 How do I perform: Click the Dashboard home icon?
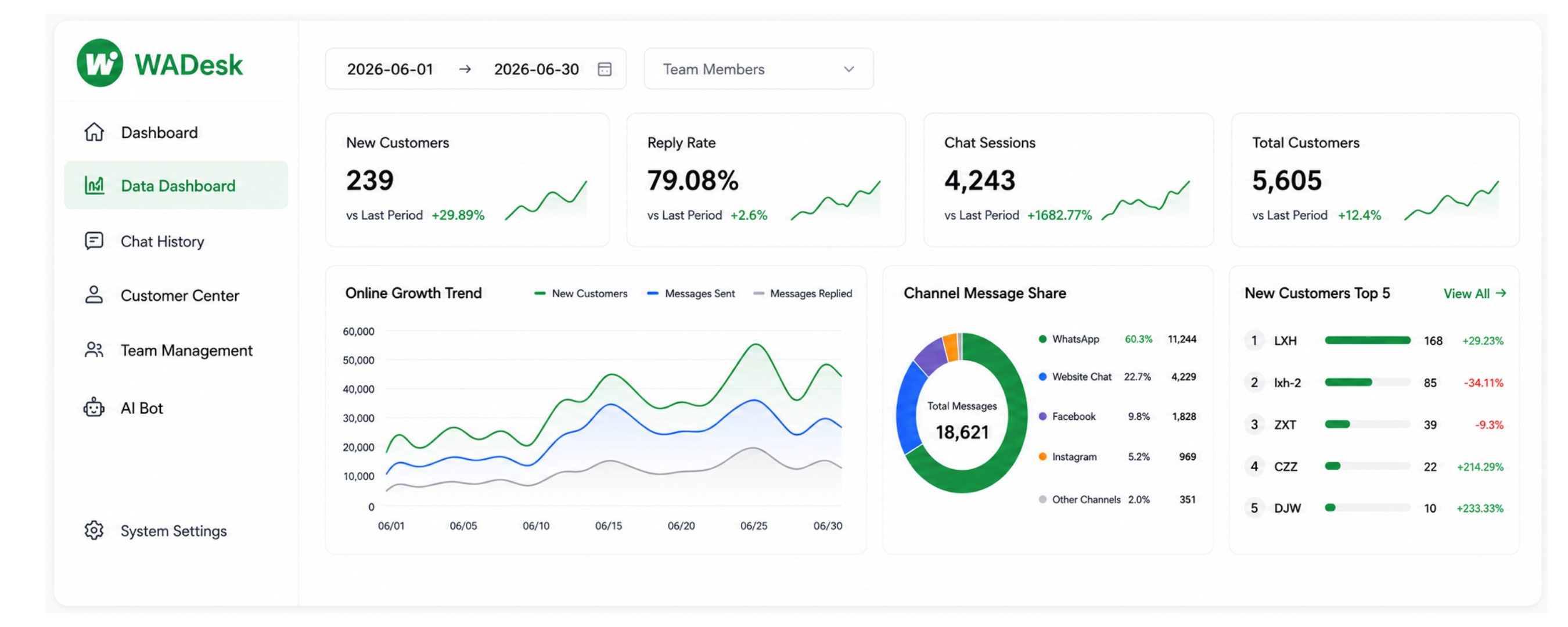(x=93, y=132)
